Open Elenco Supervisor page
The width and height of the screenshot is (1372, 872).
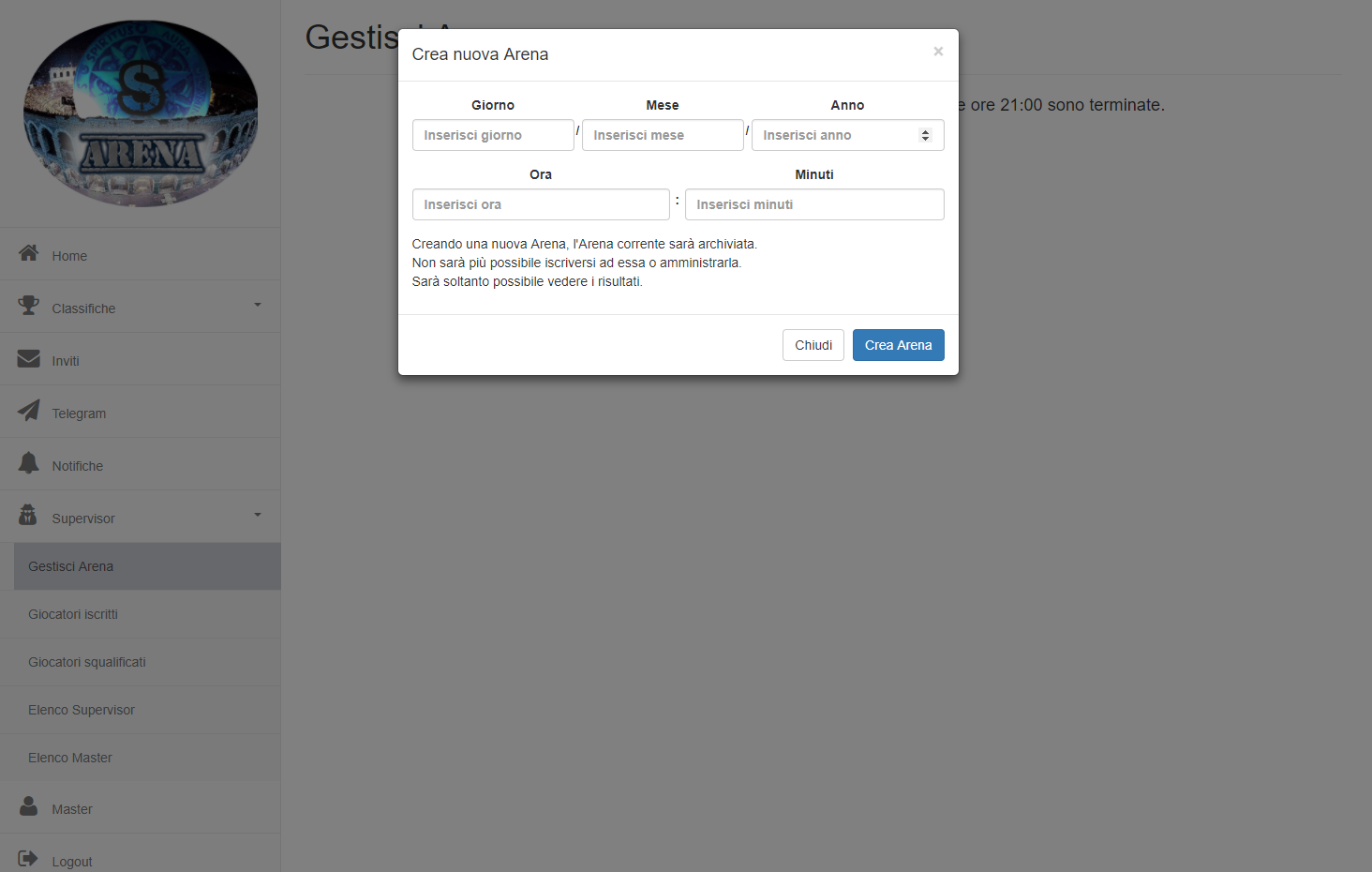[82, 710]
